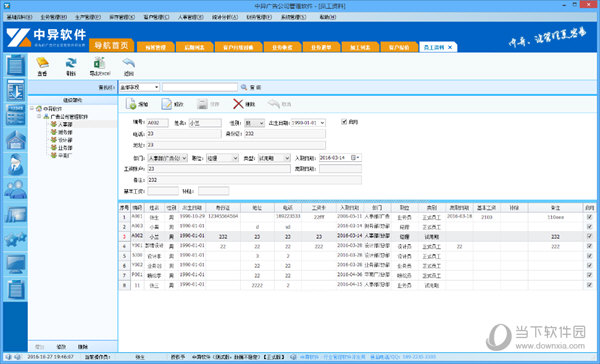Click the add-record icon with green plus
Image resolution: width=600 pixels, height=364 pixels.
(131, 104)
